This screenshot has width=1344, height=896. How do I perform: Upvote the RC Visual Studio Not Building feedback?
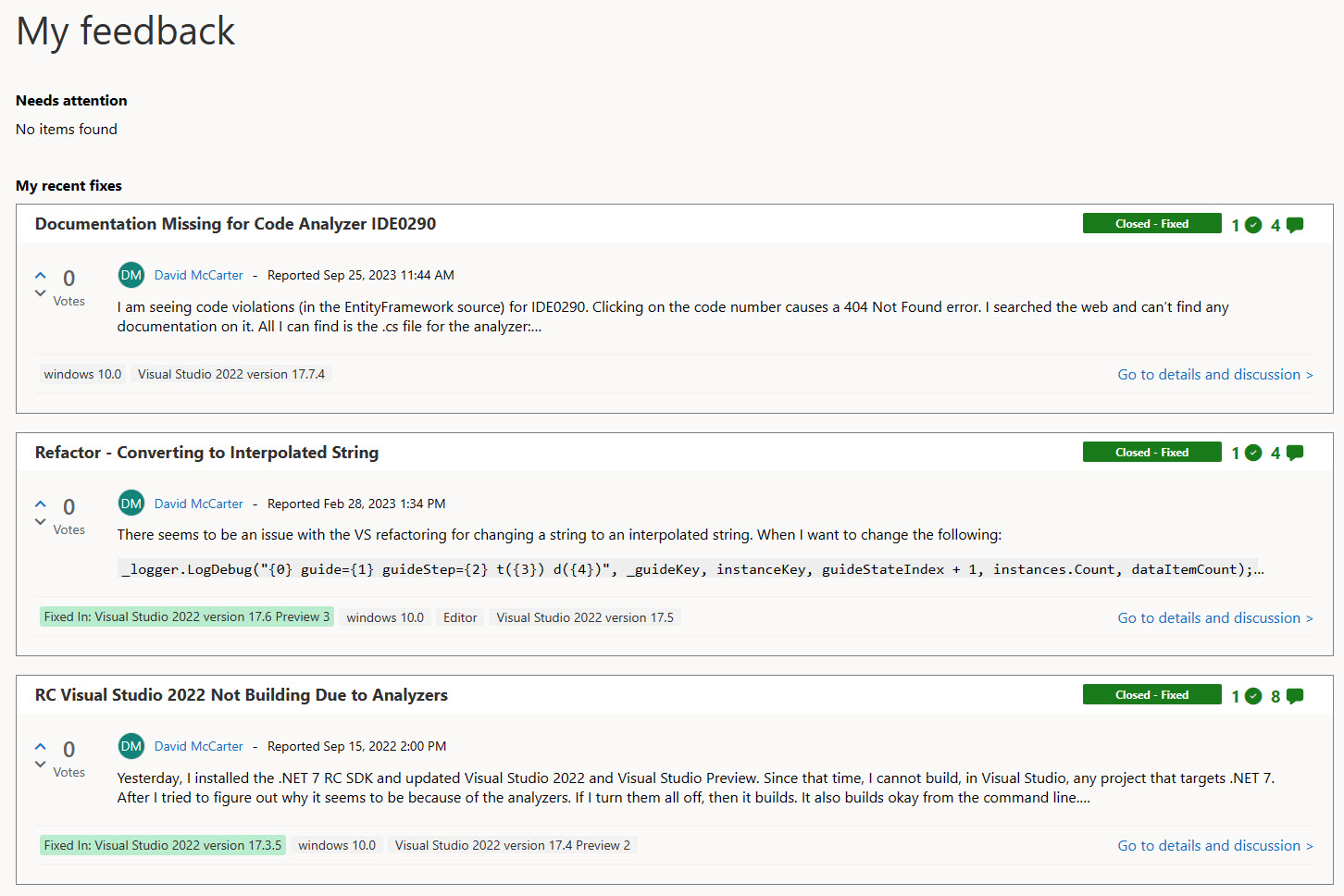pos(41,746)
